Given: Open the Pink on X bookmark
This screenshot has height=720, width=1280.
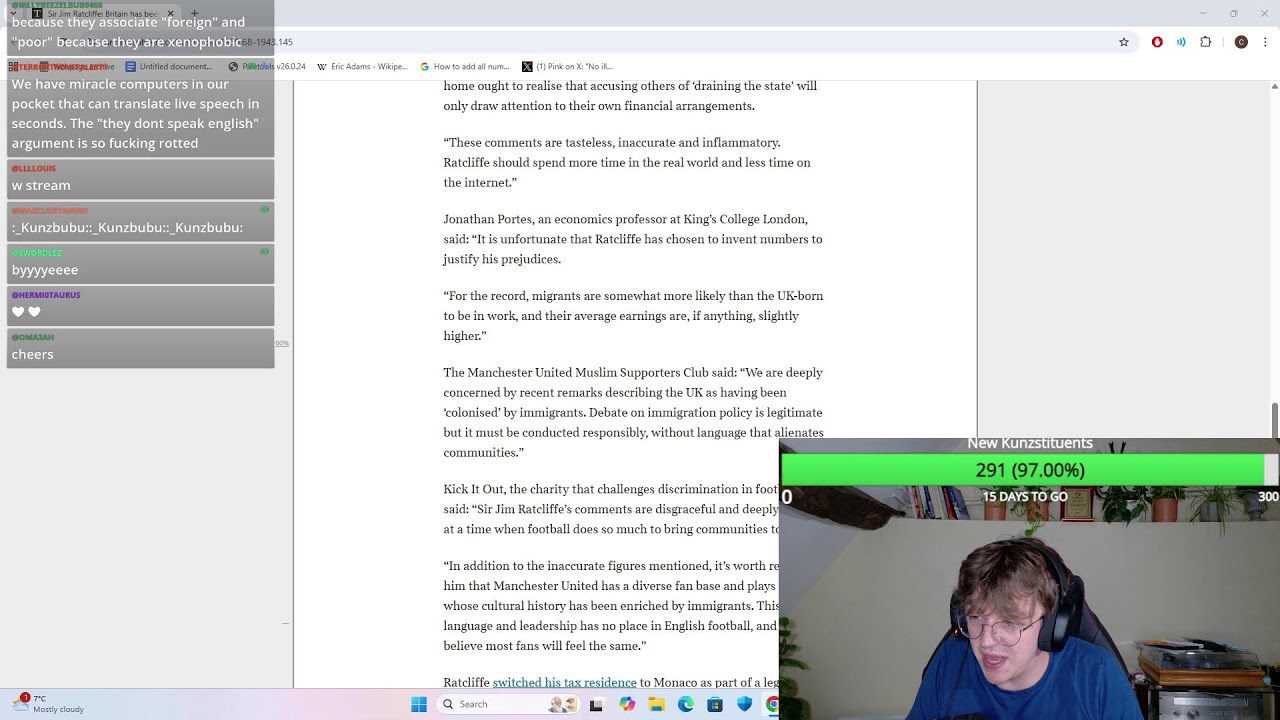Looking at the screenshot, I should click(567, 67).
